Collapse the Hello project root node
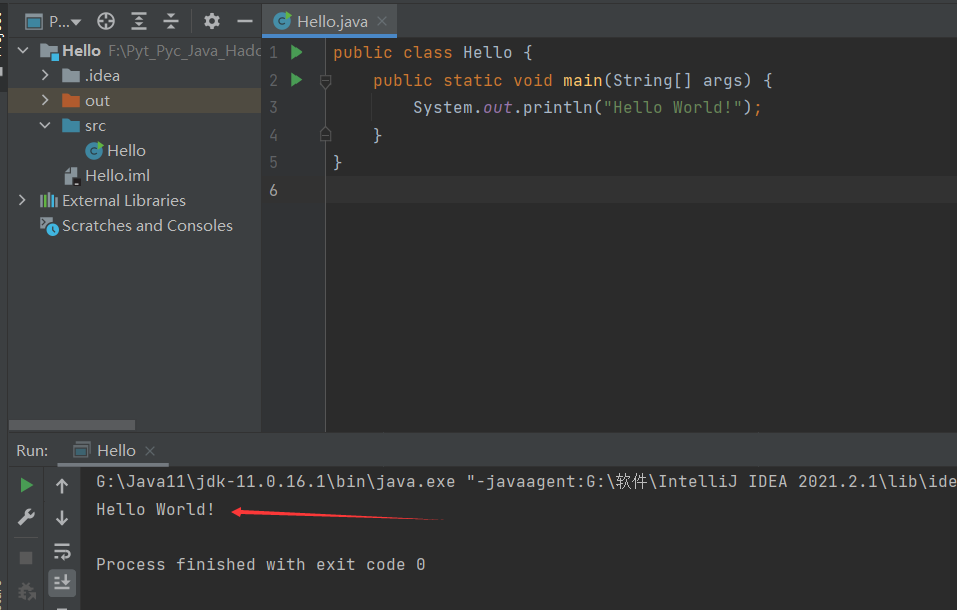Viewport: 957px width, 610px height. [23, 50]
